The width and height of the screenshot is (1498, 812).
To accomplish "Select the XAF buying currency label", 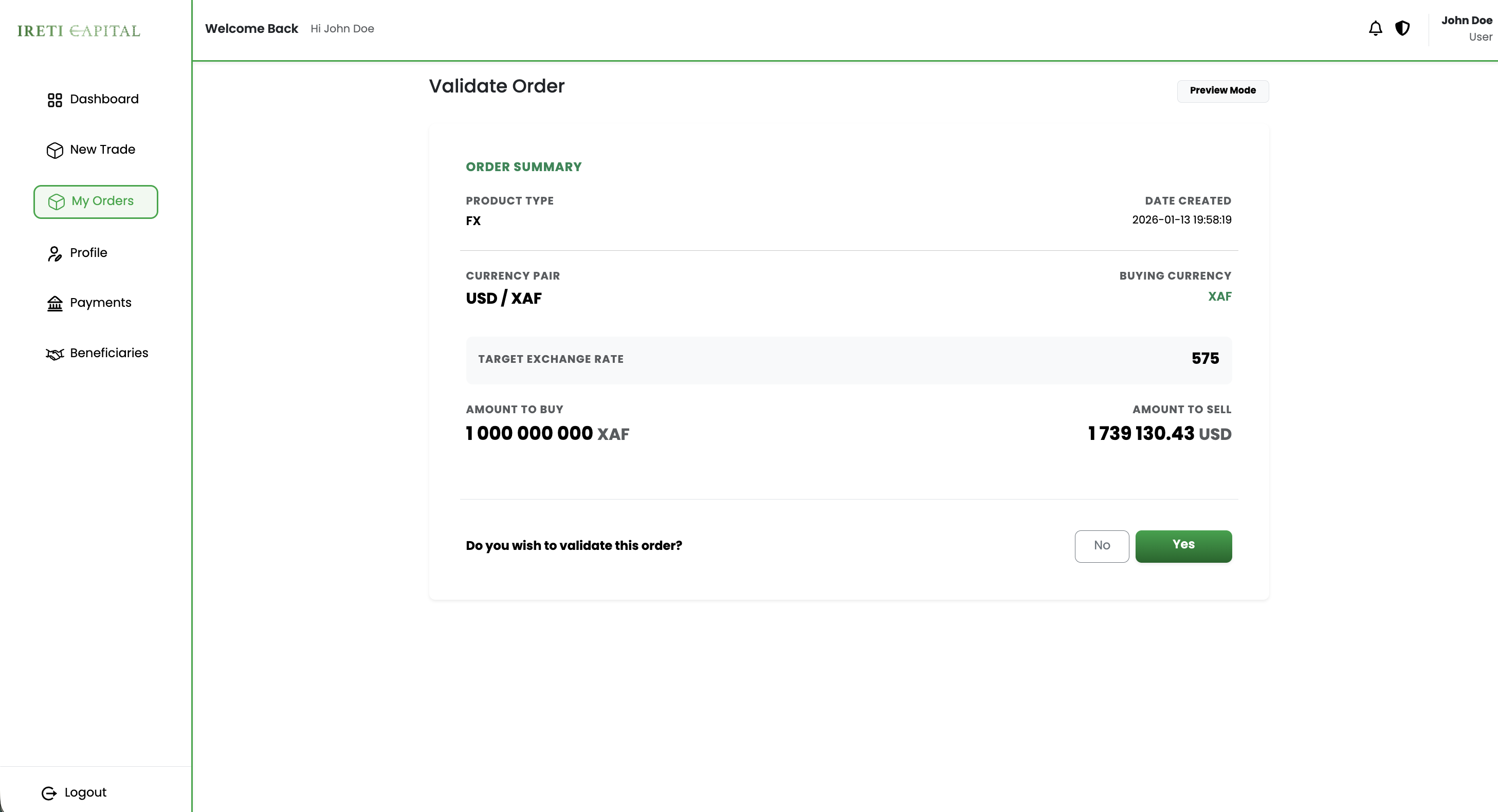I will 1219,296.
